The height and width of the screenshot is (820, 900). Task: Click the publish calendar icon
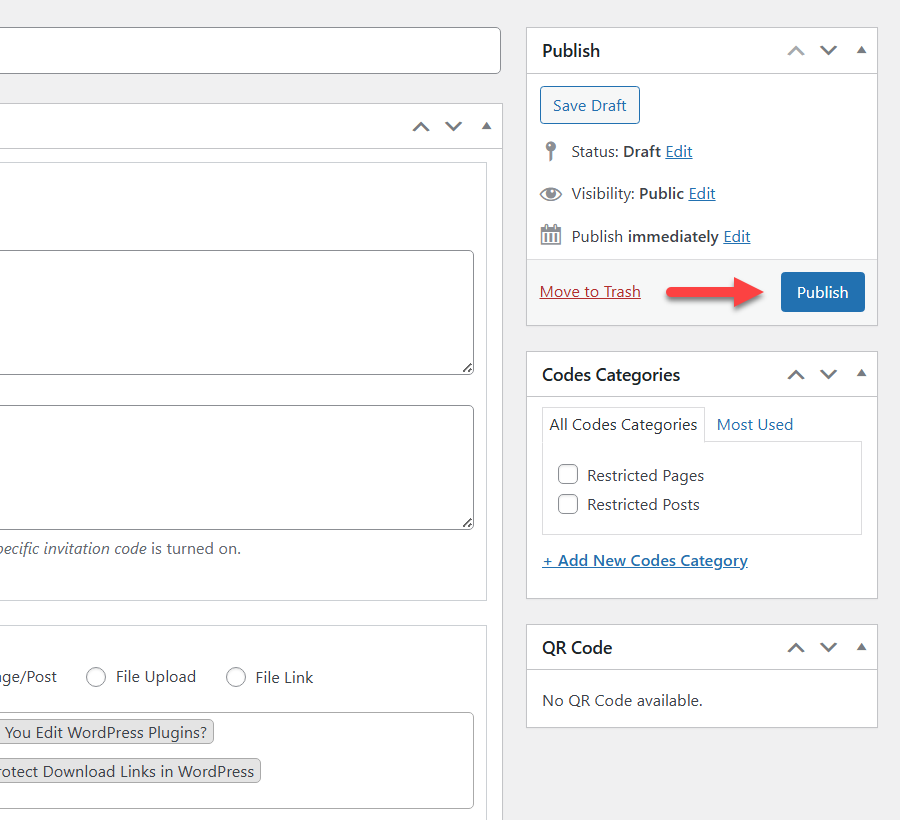[550, 235]
